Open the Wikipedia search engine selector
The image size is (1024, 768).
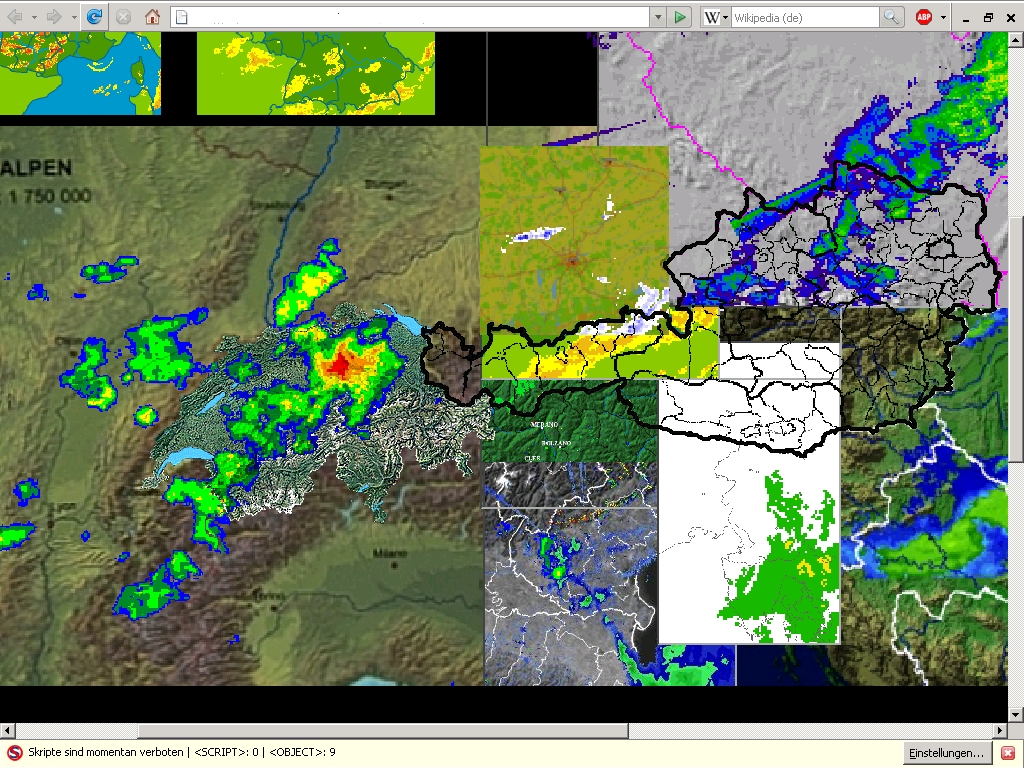[716, 18]
